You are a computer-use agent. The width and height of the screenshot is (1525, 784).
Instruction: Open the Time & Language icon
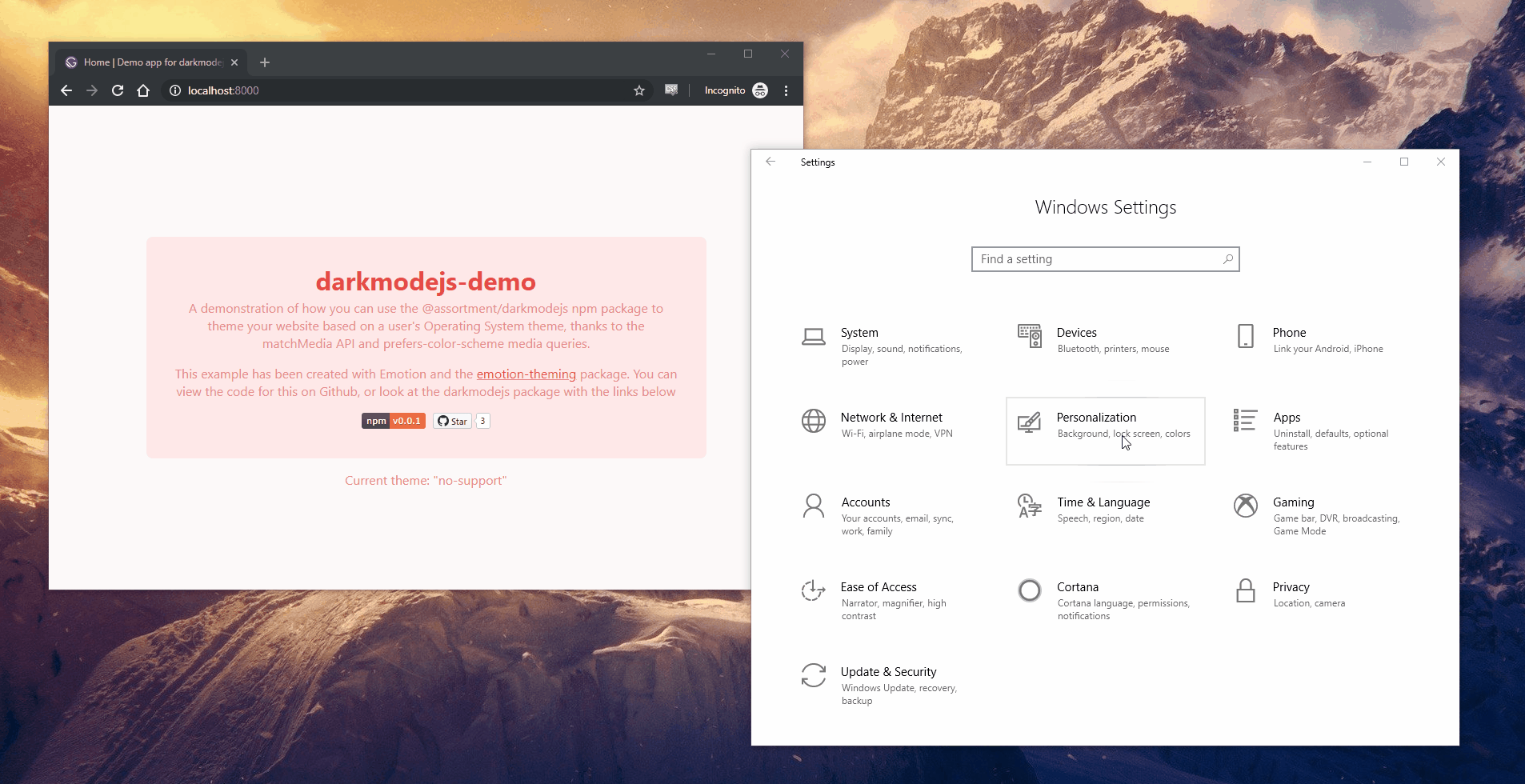pos(1029,506)
